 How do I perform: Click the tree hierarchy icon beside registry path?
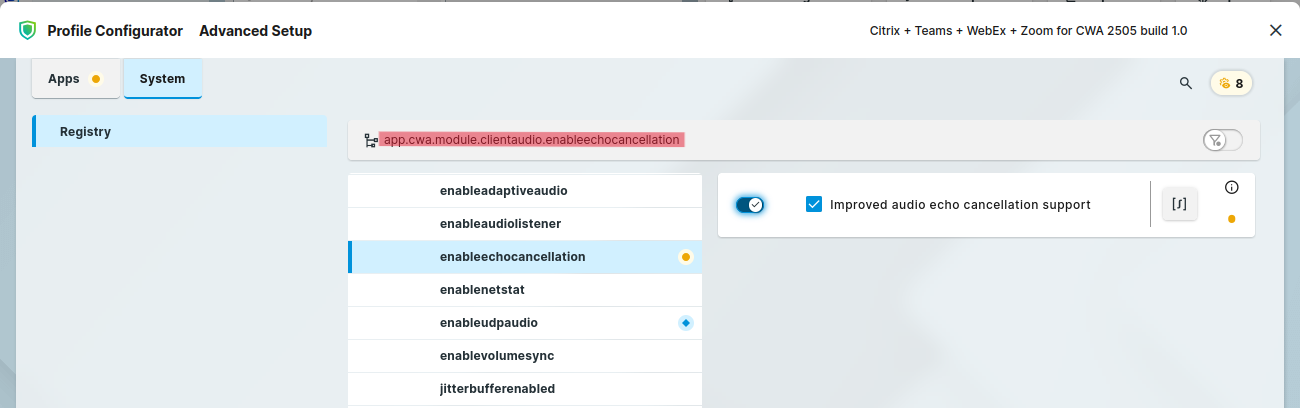pos(371,140)
